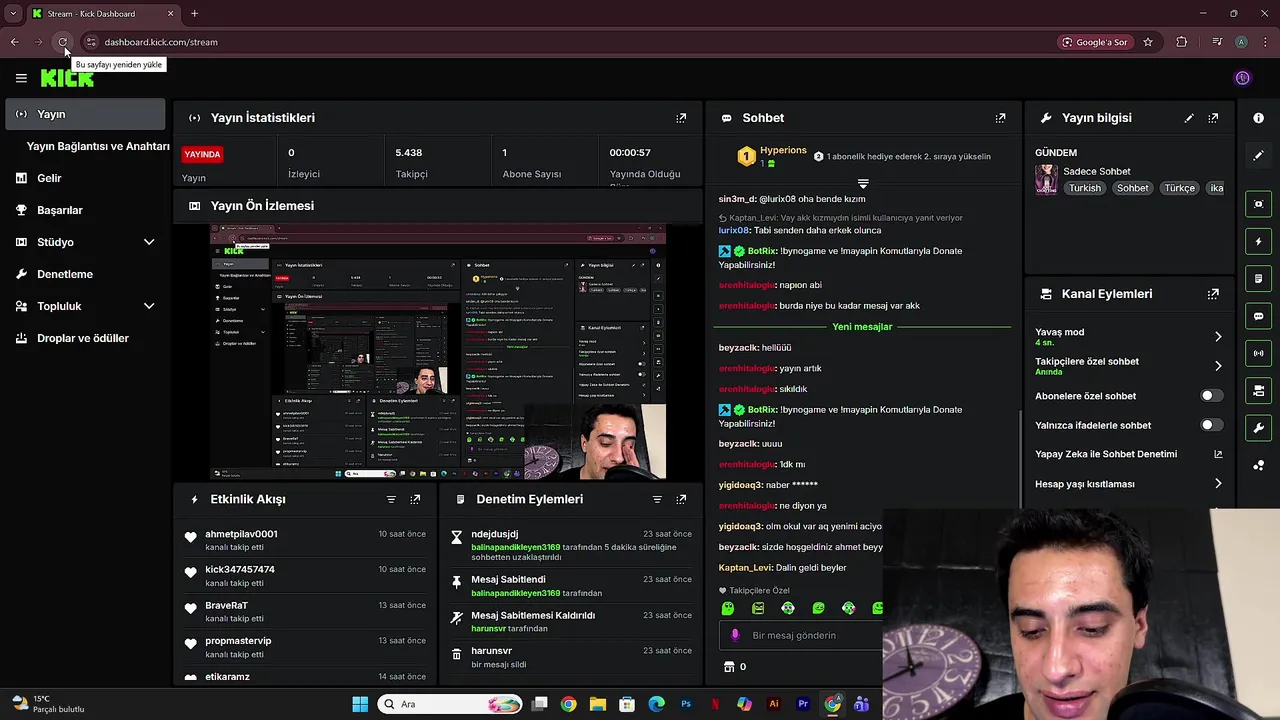Toggle the lightning bolt widget icon in right rail

pyautogui.click(x=1258, y=241)
